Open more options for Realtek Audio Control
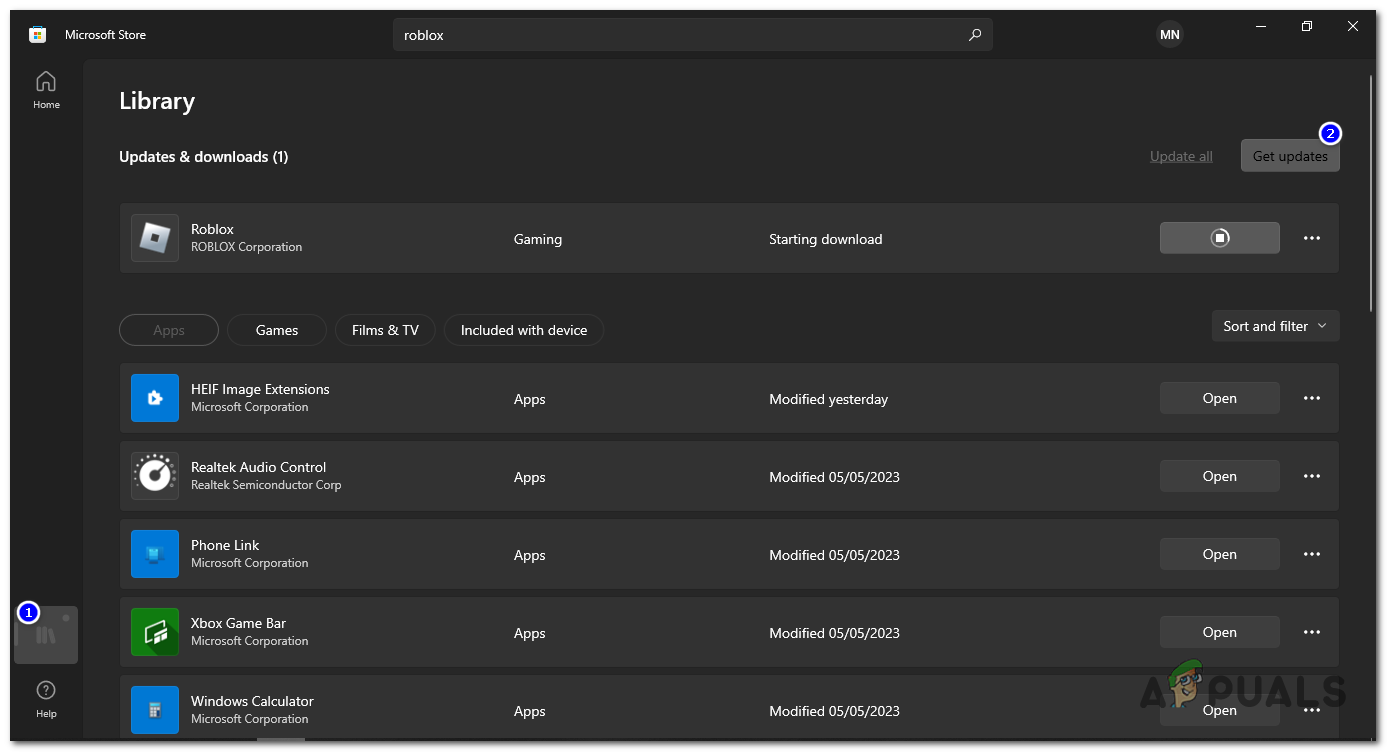 1311,476
